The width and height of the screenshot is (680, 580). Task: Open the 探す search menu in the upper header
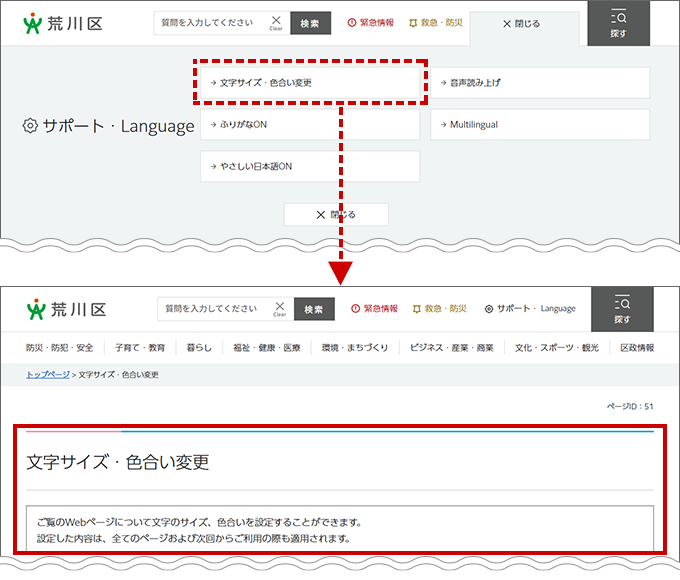click(x=618, y=23)
